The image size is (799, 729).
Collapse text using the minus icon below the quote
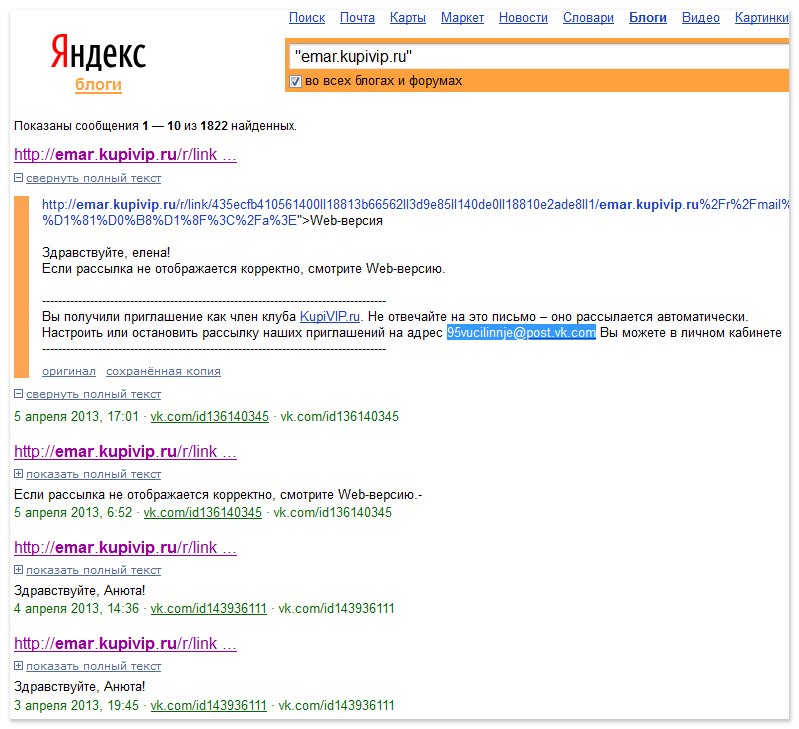(18, 394)
